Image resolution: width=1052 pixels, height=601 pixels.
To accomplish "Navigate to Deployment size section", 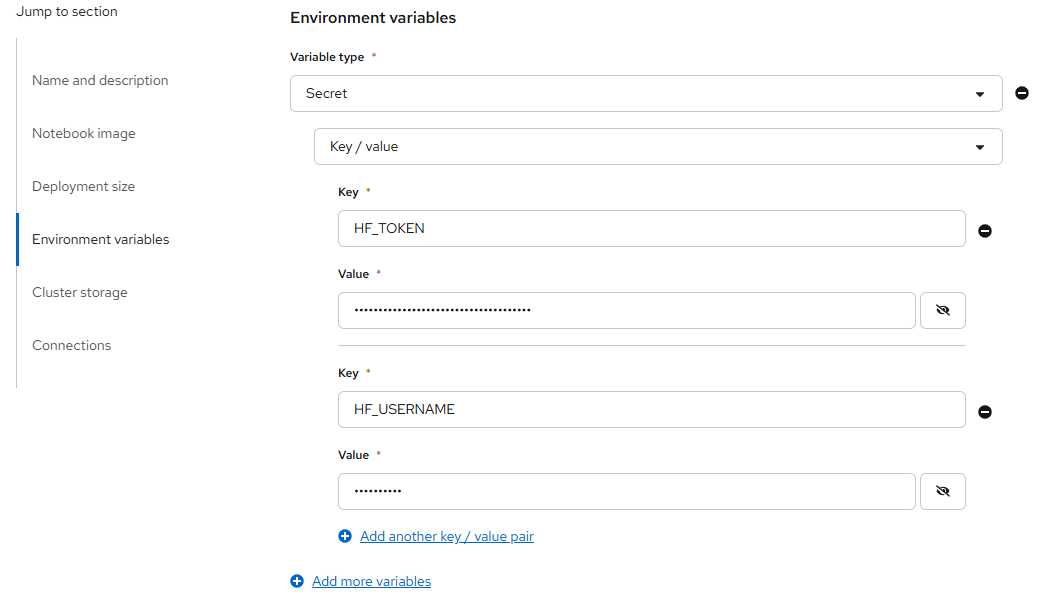I will [83, 186].
